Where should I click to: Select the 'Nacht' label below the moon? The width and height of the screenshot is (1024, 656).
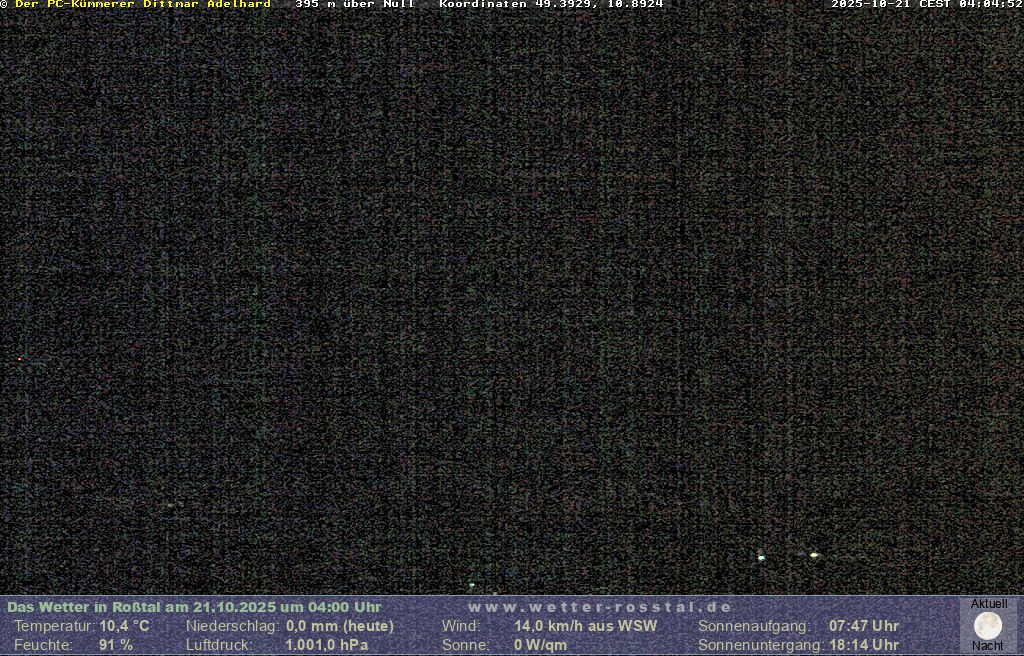click(987, 646)
